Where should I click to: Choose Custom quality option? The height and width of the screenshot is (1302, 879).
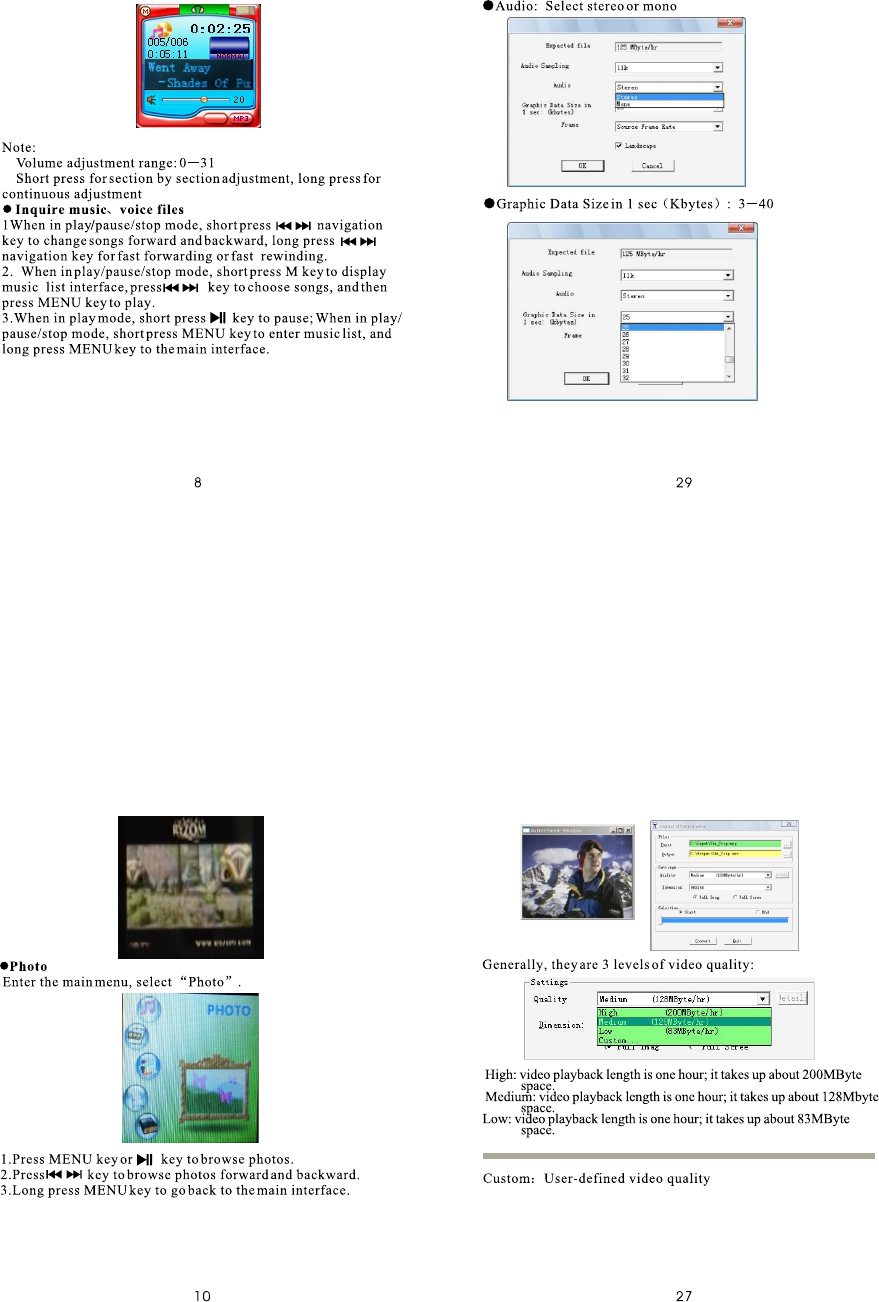[684, 1040]
